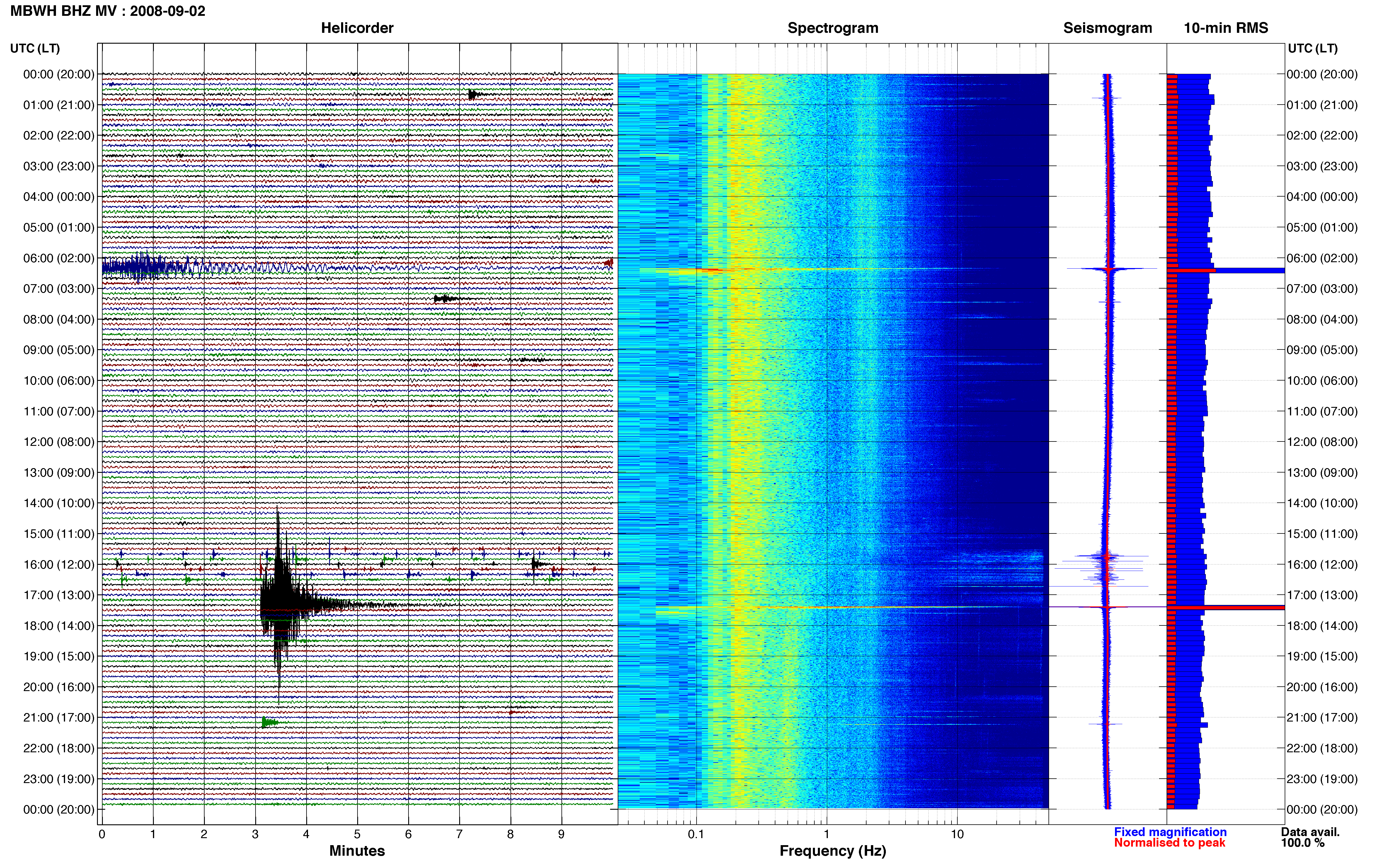The image size is (1389, 868).
Task: Click the left 22:00 (18:00) time label
Action: point(59,748)
